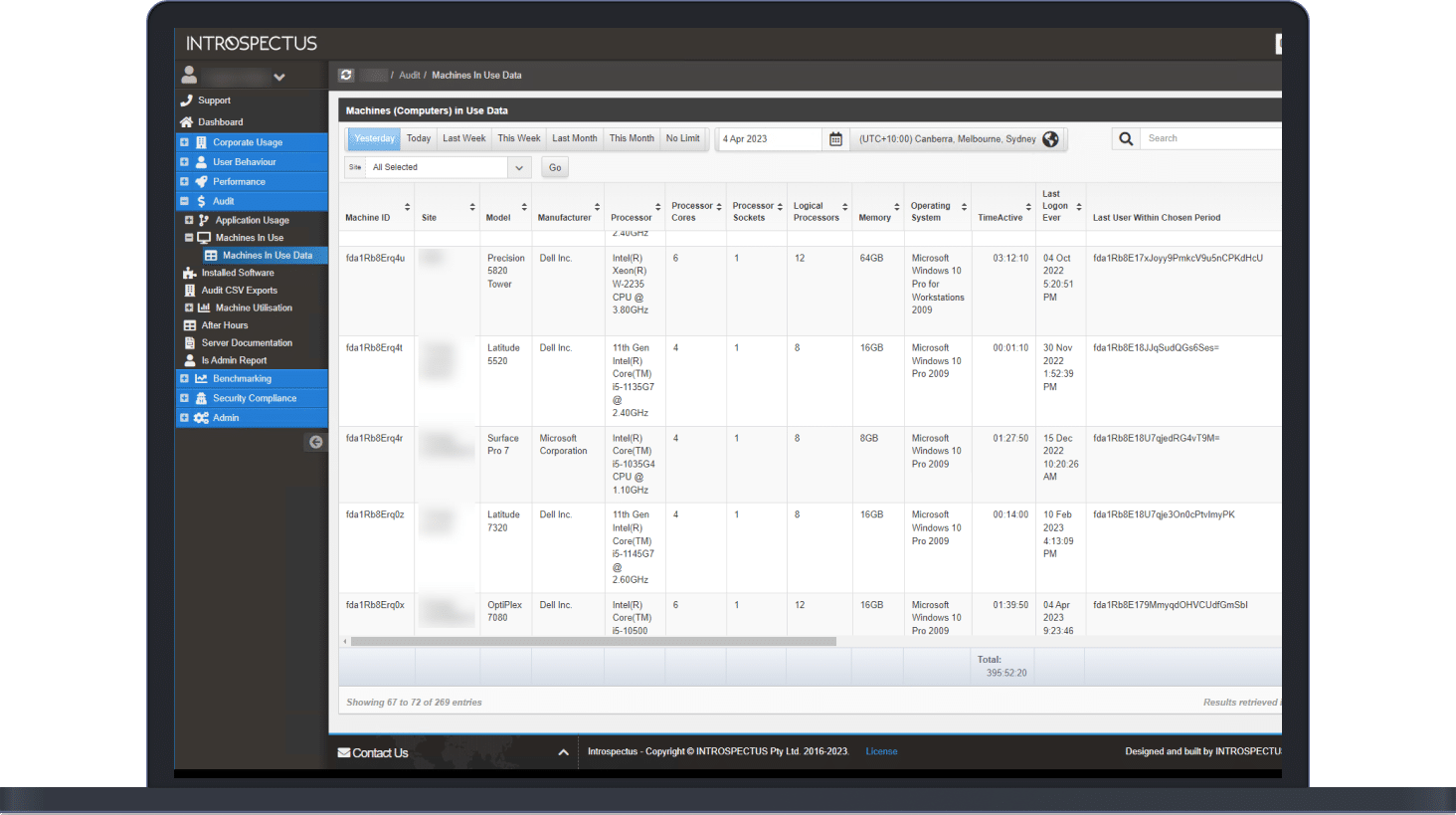Click the refresh icon in the breadcrumb bar
The image size is (1456, 815).
coord(346,75)
